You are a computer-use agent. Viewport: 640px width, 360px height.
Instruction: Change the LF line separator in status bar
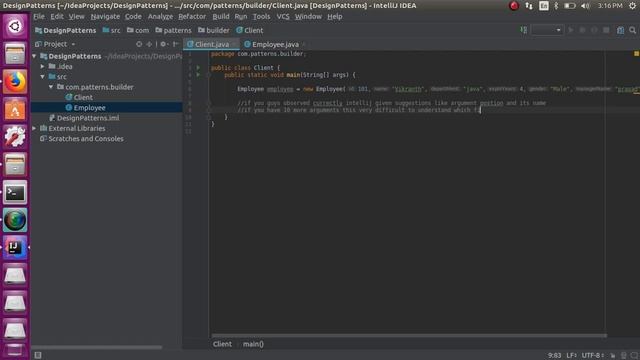click(x=571, y=356)
